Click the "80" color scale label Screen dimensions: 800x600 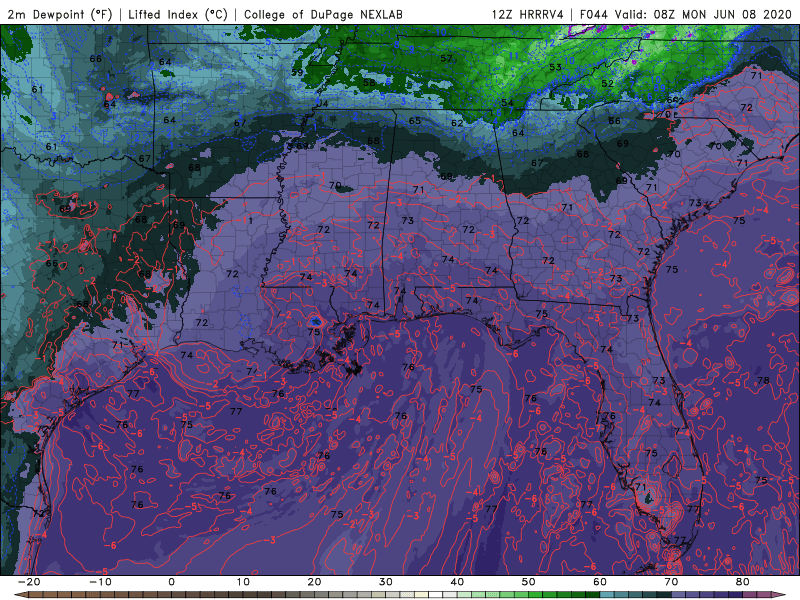[x=743, y=582]
